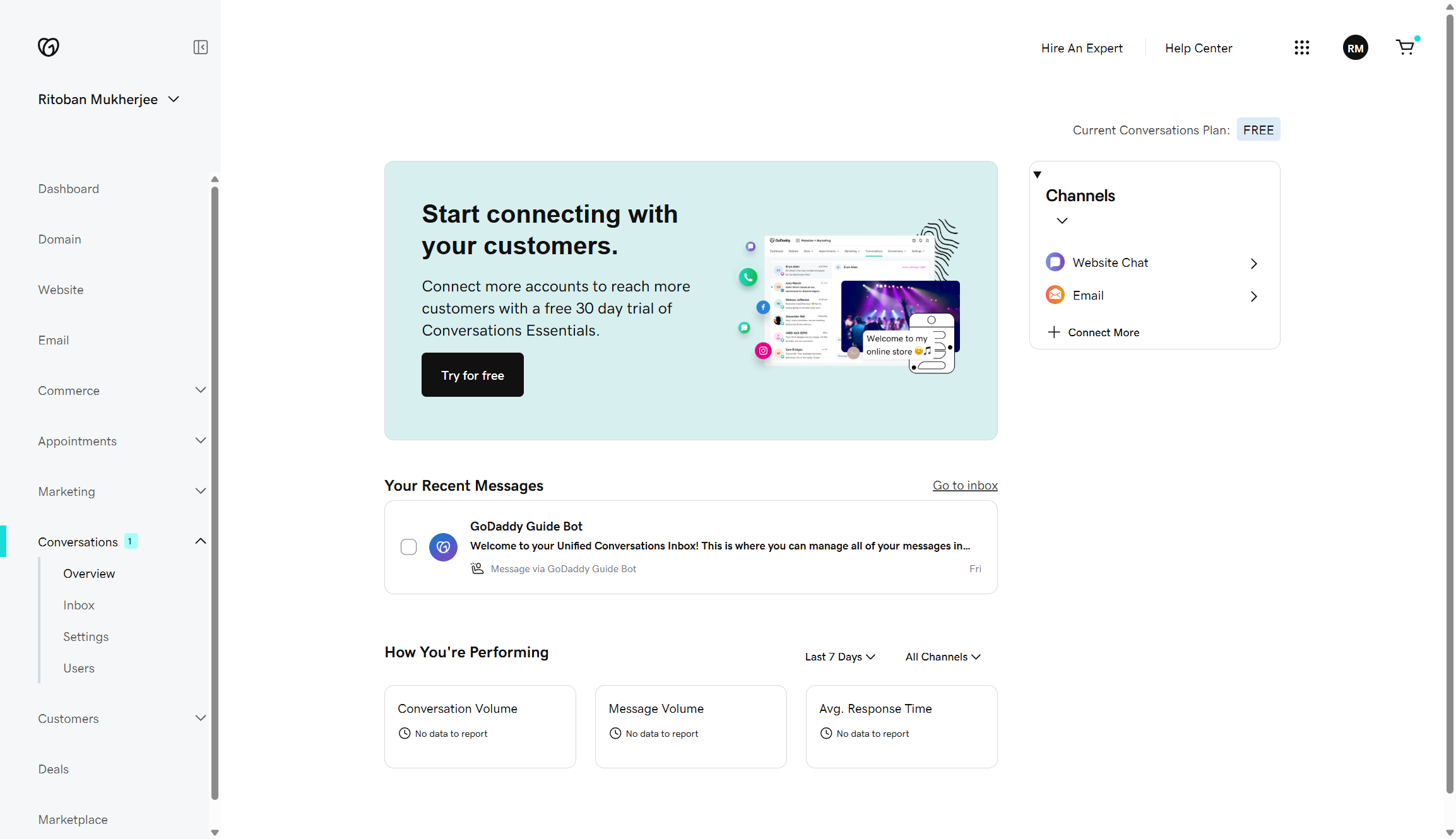
Task: Open the app launcher grid icon
Action: 1302,47
